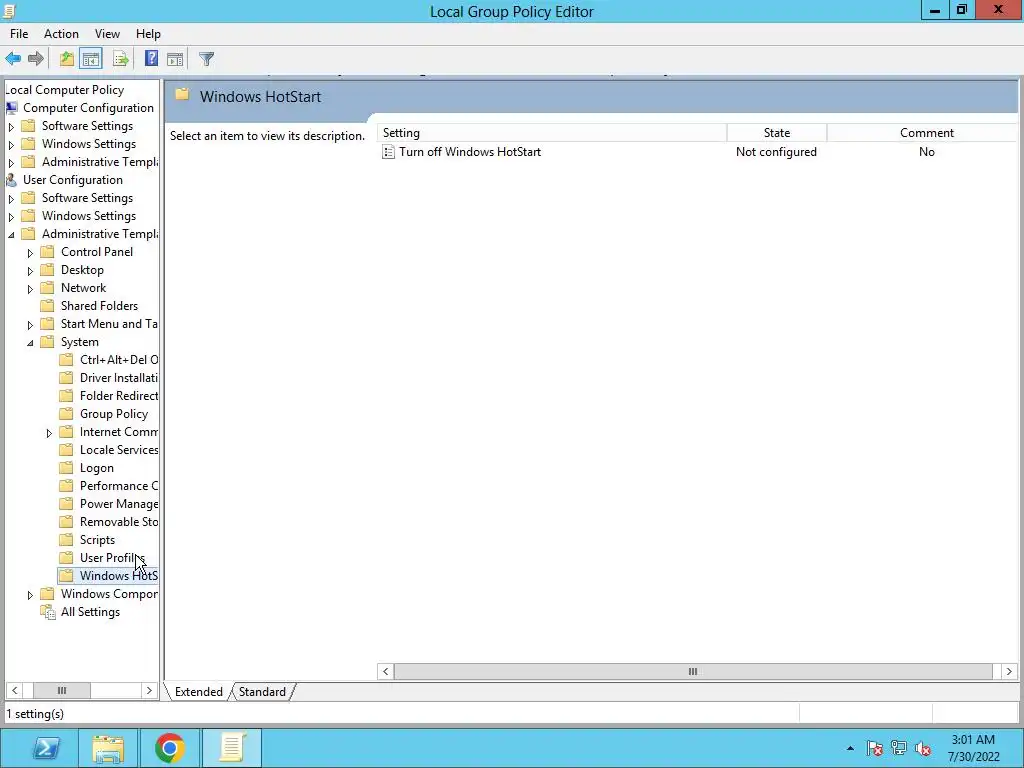Click the Forward arrow in toolbar
Screen dimensions: 1024x768
36,59
